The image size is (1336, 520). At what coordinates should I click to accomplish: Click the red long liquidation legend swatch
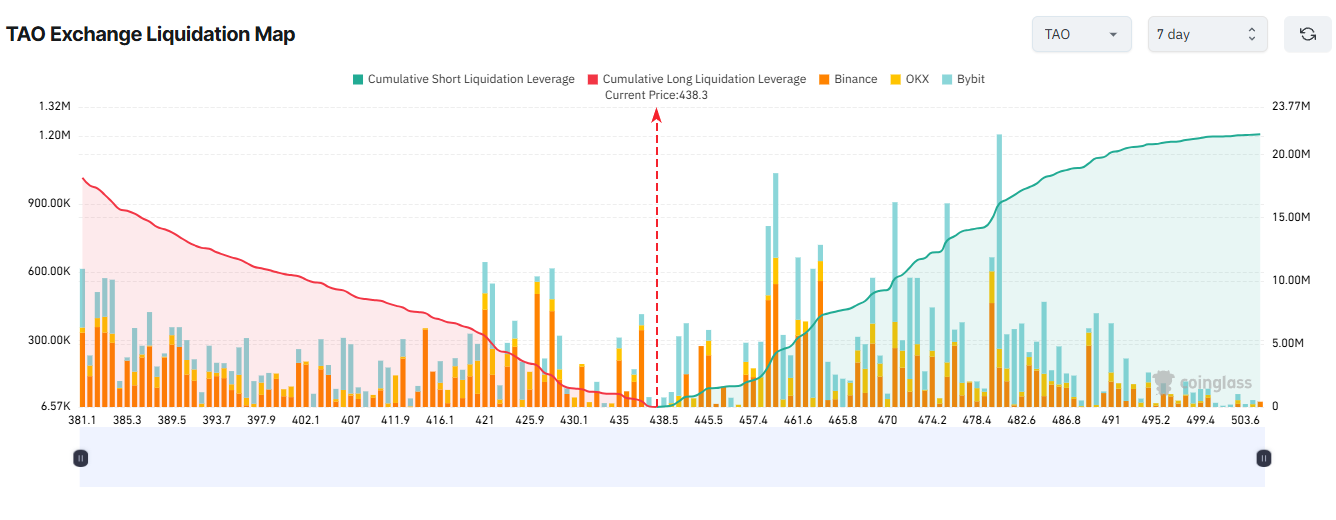[x=592, y=79]
